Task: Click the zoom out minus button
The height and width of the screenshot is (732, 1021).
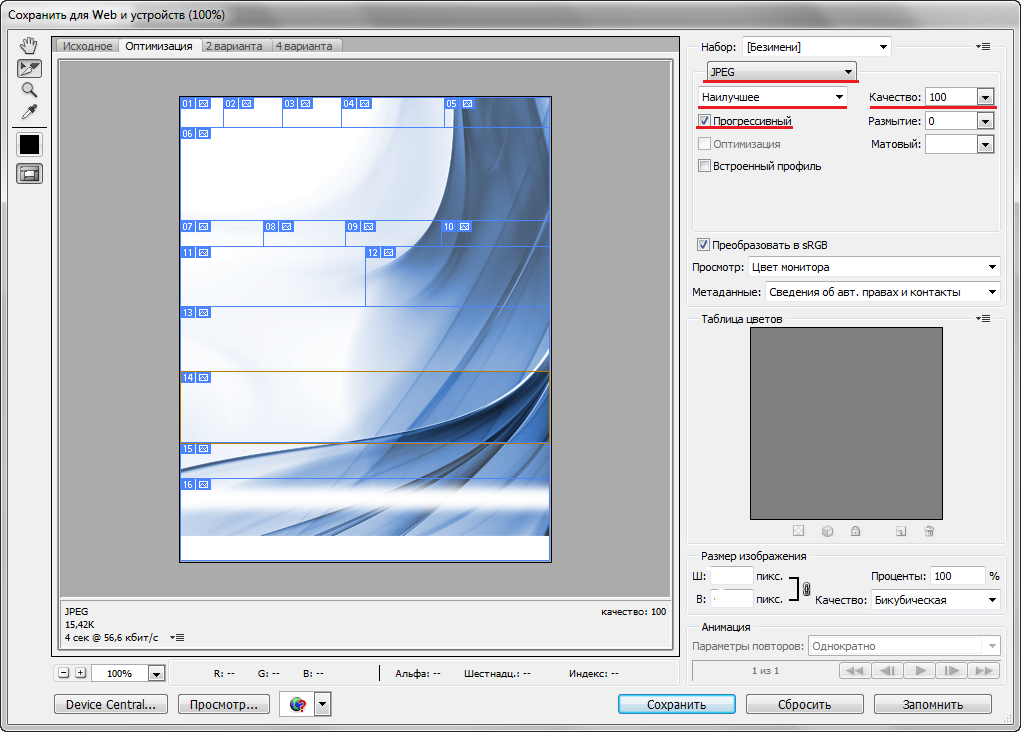Action: [63, 673]
